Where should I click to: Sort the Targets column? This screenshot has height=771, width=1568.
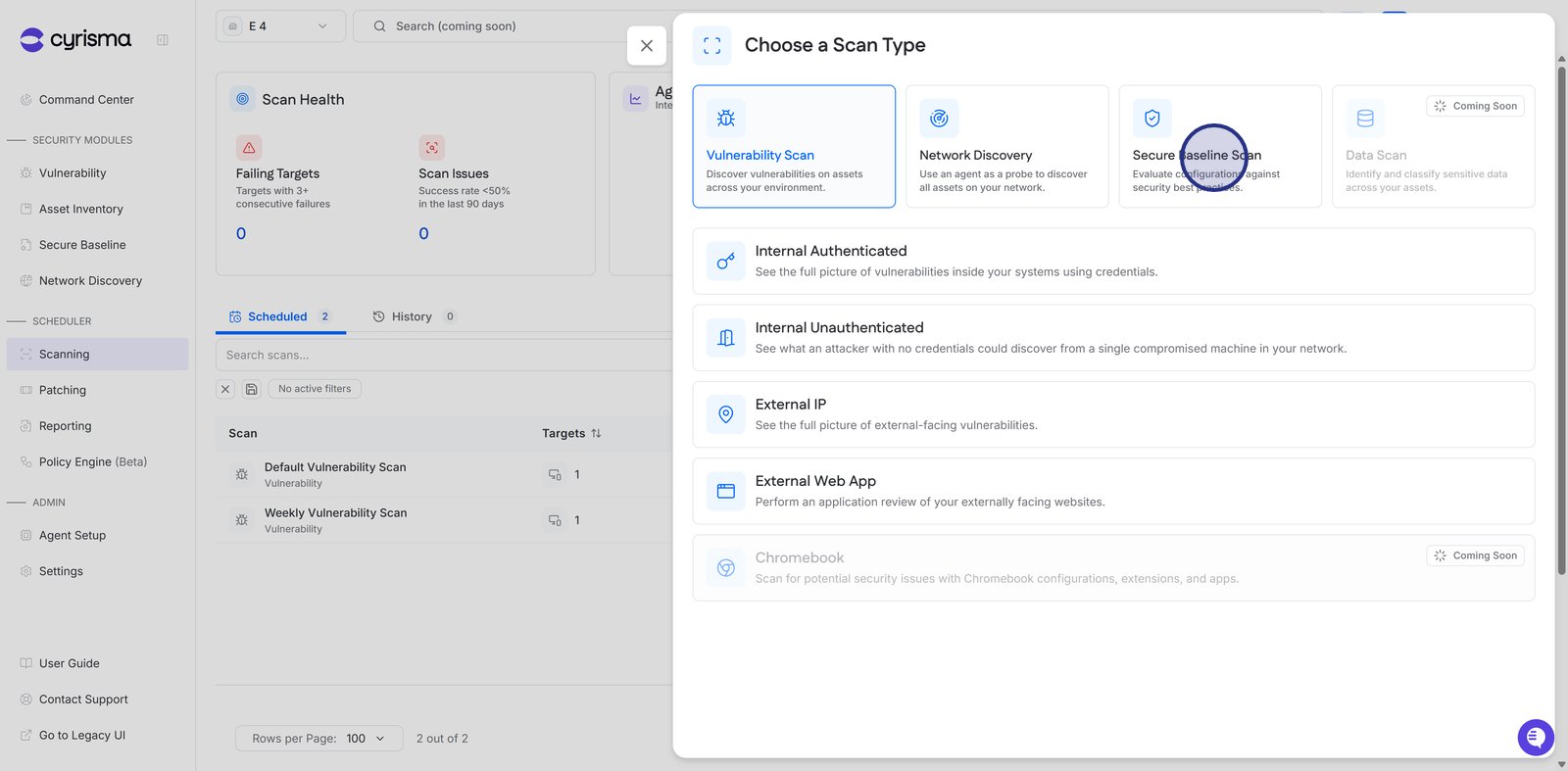[596, 433]
